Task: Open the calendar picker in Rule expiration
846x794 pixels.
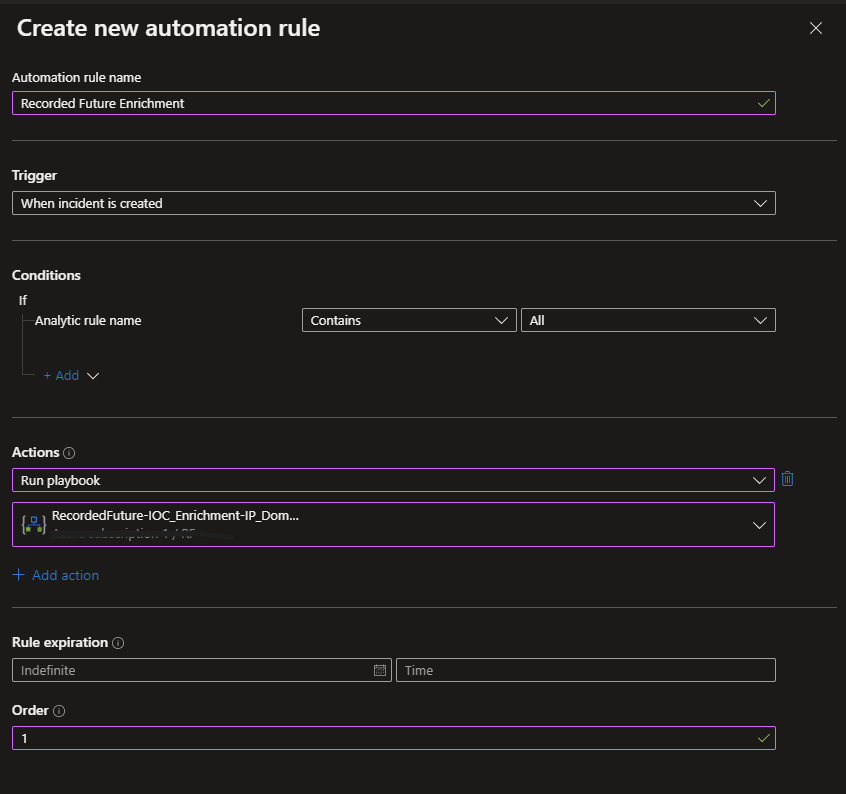Action: click(x=380, y=670)
